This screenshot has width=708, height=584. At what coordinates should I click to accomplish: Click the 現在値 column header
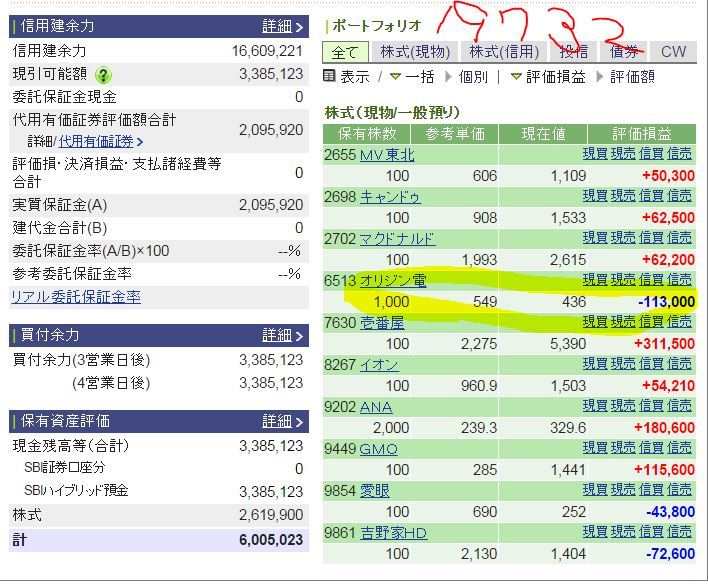click(543, 134)
